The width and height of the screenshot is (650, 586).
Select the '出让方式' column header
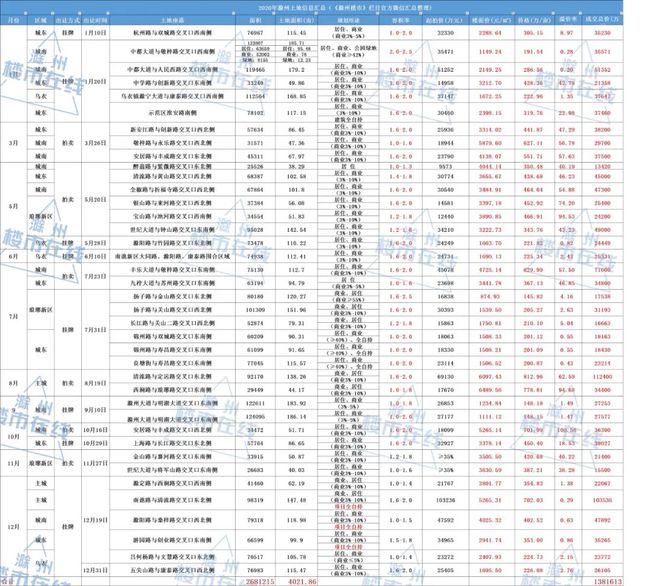tap(68, 20)
